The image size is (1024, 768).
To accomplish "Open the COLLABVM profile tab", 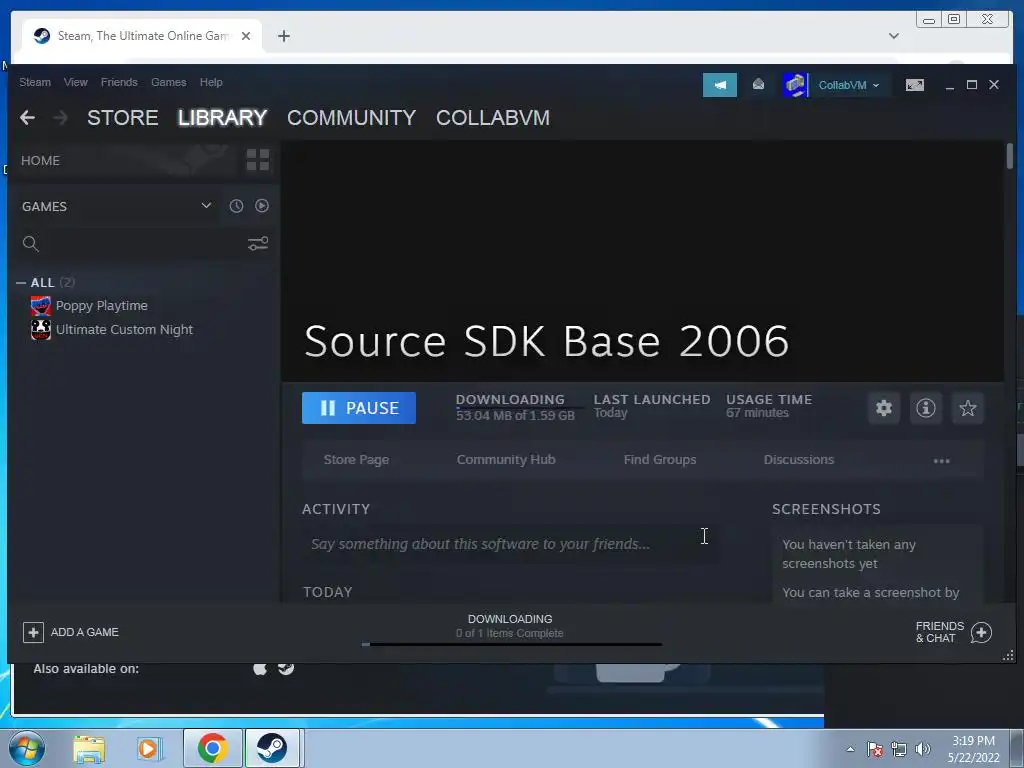I will [493, 118].
